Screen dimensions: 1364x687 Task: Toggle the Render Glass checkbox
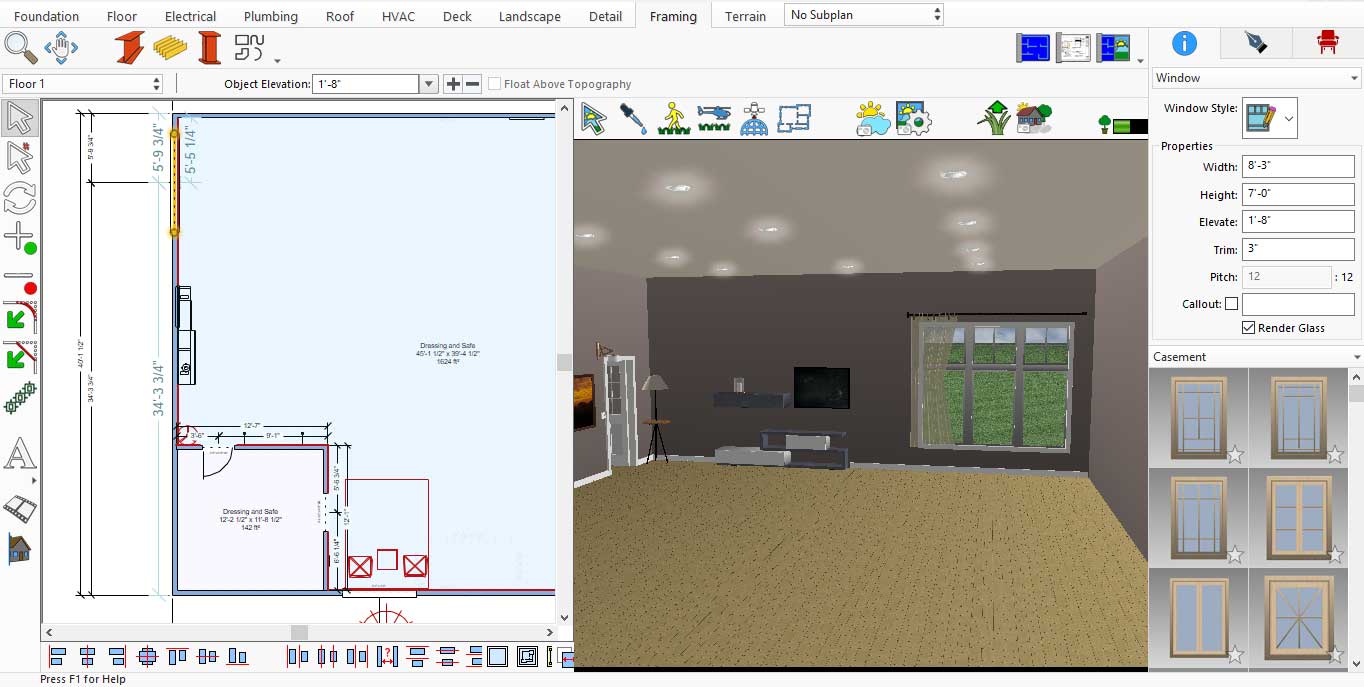tap(1249, 328)
